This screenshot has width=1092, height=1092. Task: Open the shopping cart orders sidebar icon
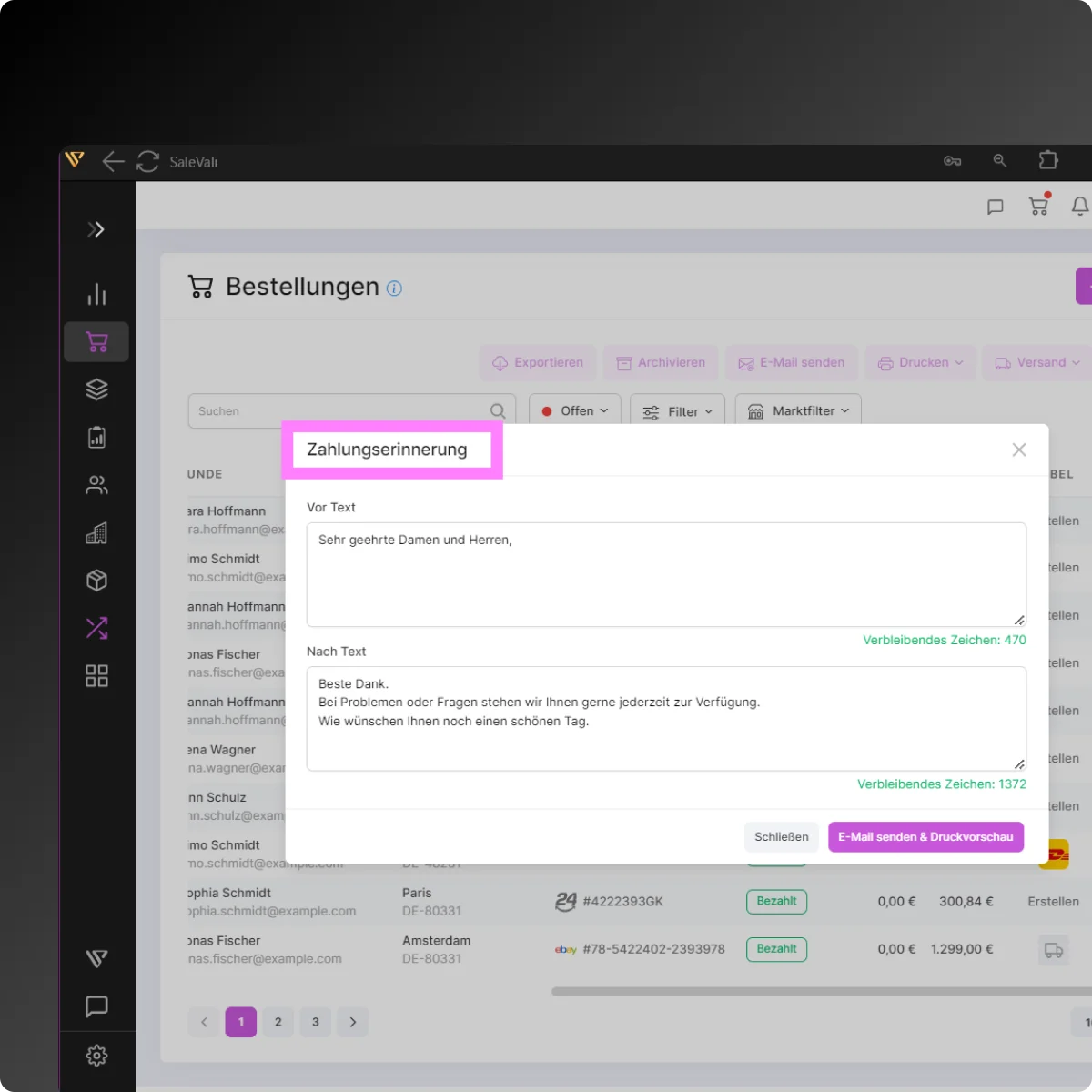click(x=96, y=342)
